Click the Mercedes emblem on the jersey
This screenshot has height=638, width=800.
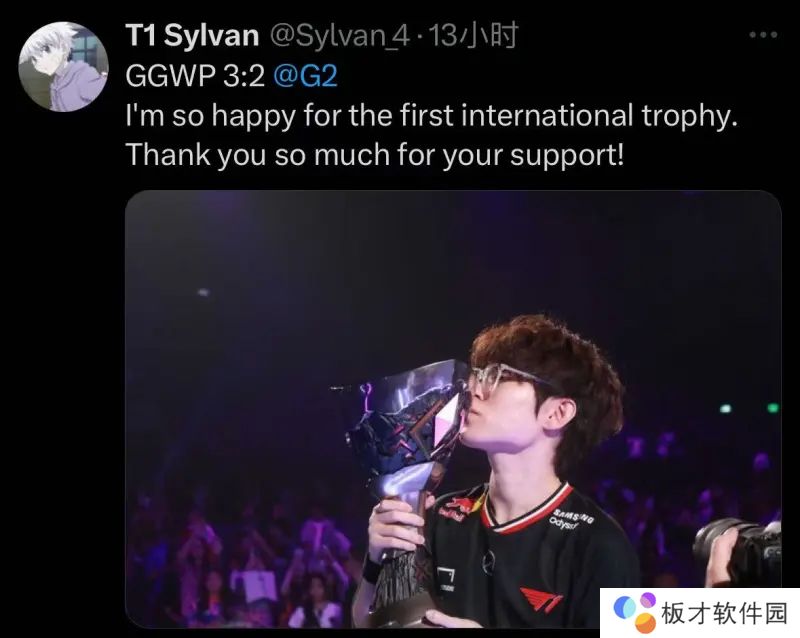488,562
